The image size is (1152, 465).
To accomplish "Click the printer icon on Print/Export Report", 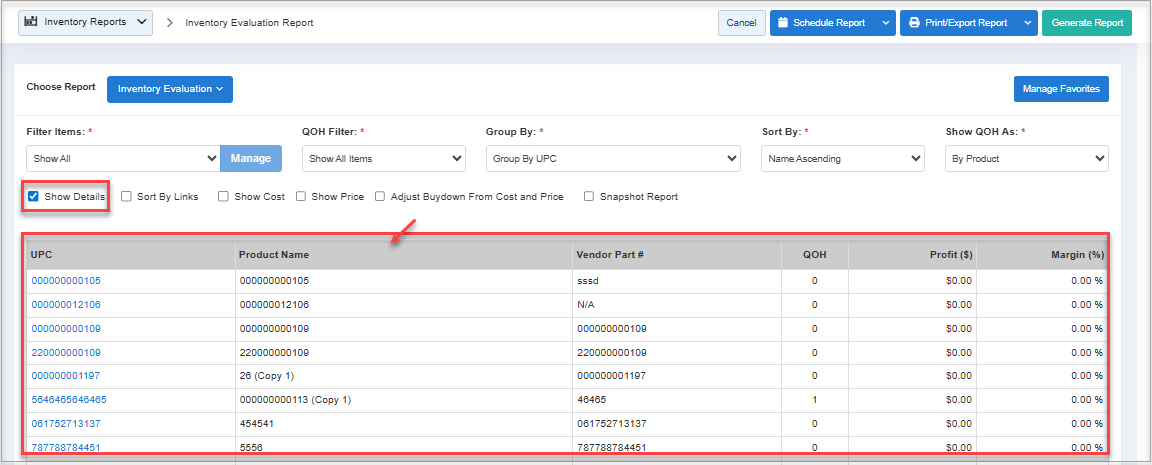I will pyautogui.click(x=914, y=23).
